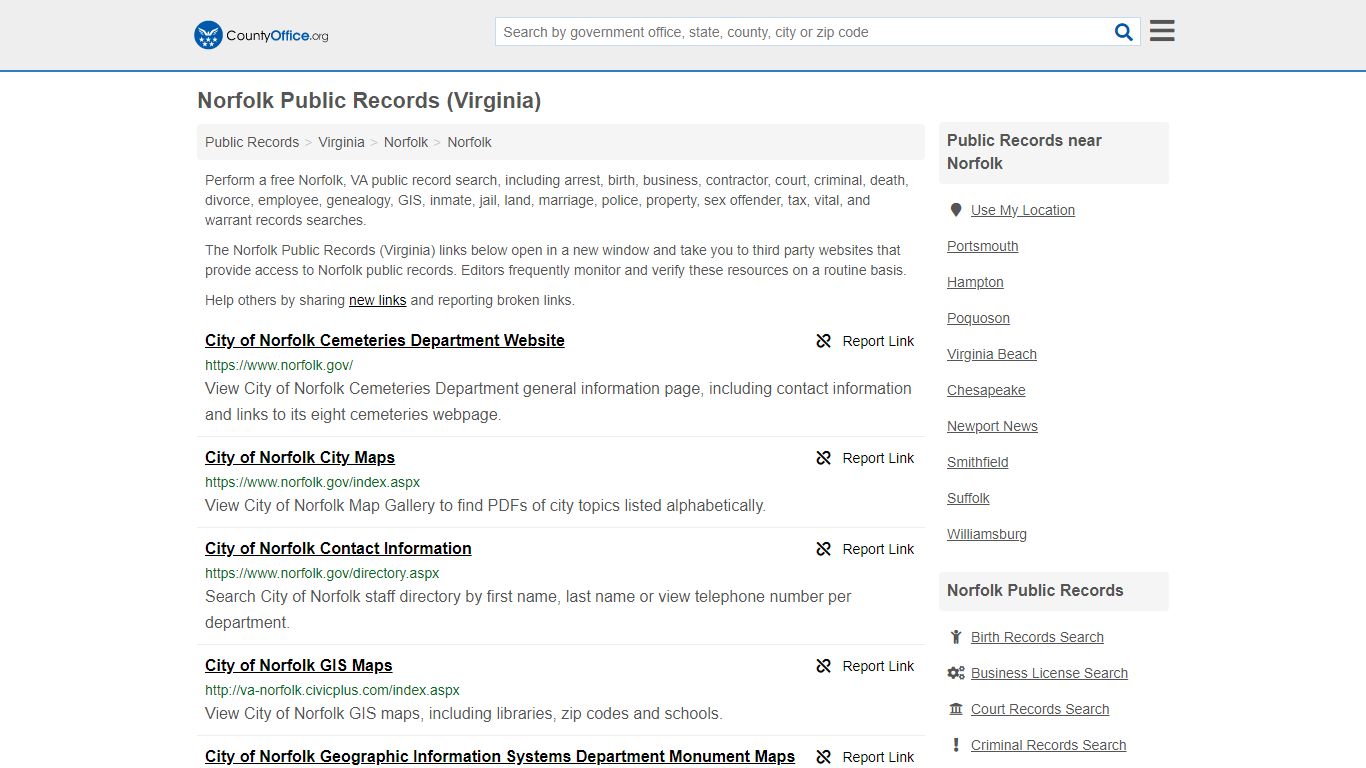Click the location pin icon beside Use My Location

point(956,210)
